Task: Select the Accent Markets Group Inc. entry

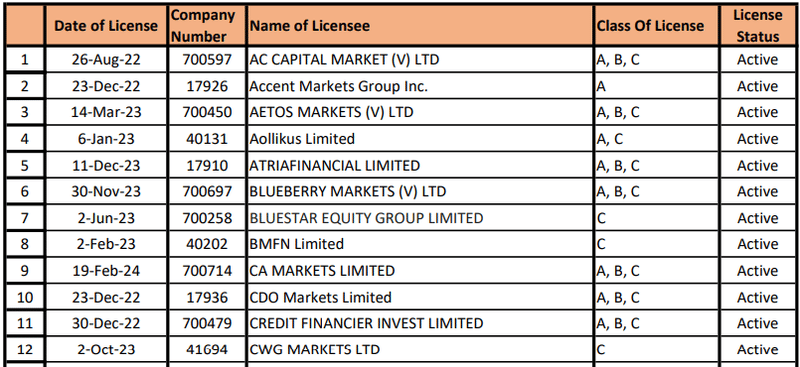Action: [x=420, y=86]
